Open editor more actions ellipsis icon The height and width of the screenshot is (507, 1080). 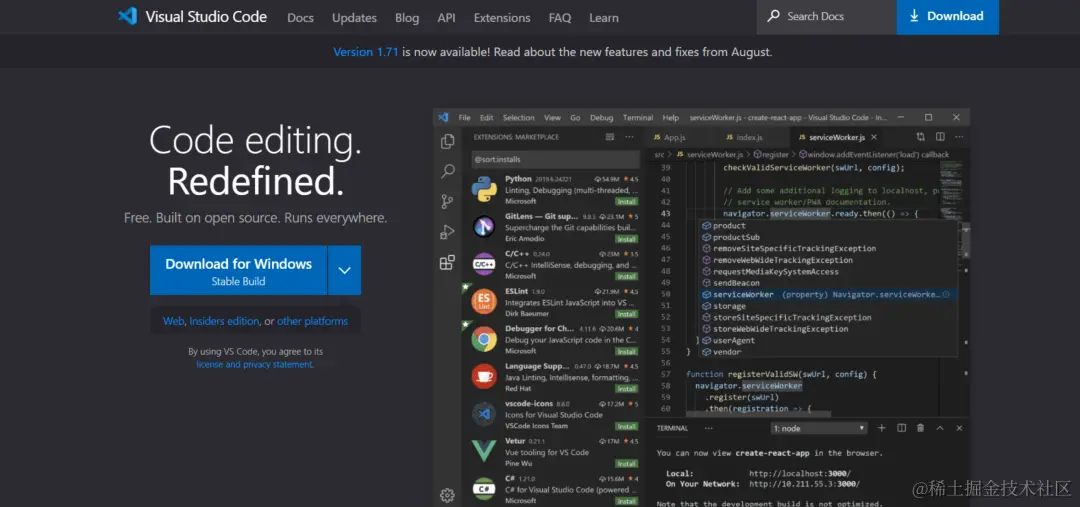point(958,137)
